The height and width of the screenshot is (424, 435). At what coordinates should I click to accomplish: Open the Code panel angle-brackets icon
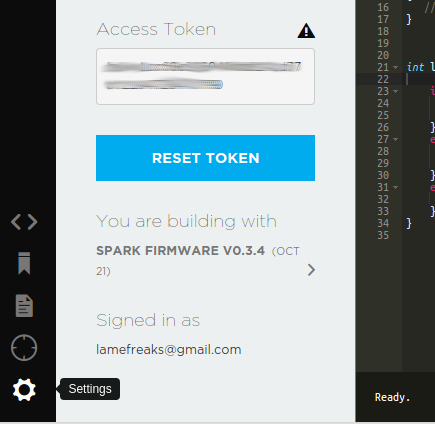tap(24, 222)
